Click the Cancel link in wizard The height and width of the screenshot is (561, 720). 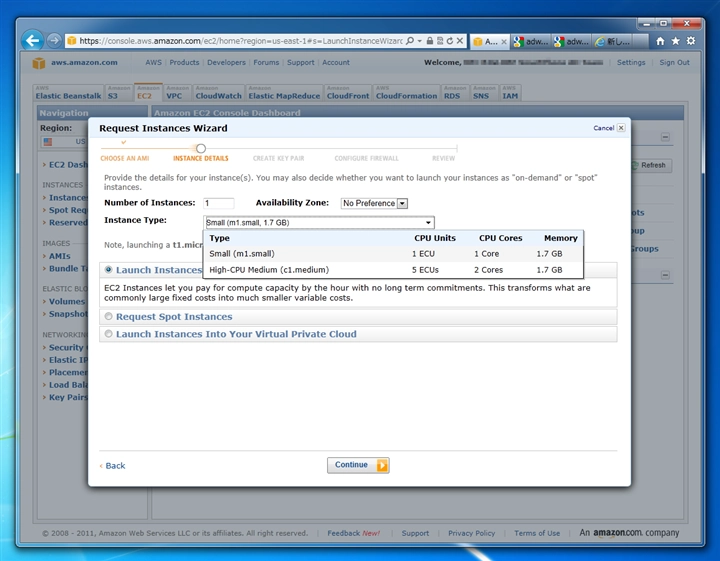point(603,128)
